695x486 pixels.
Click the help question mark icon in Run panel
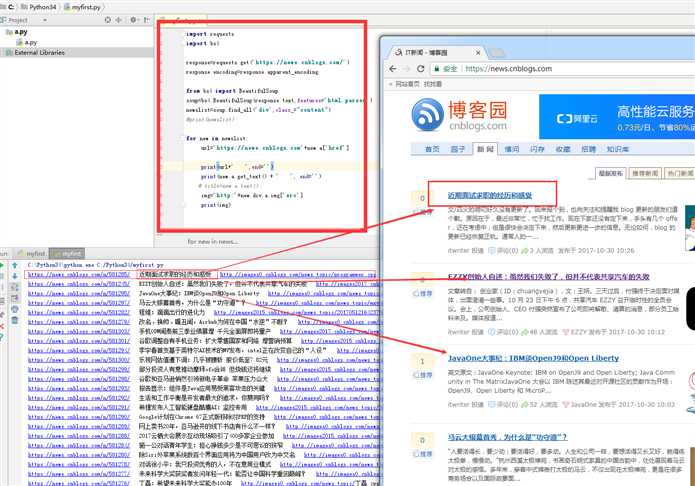coord(2,337)
